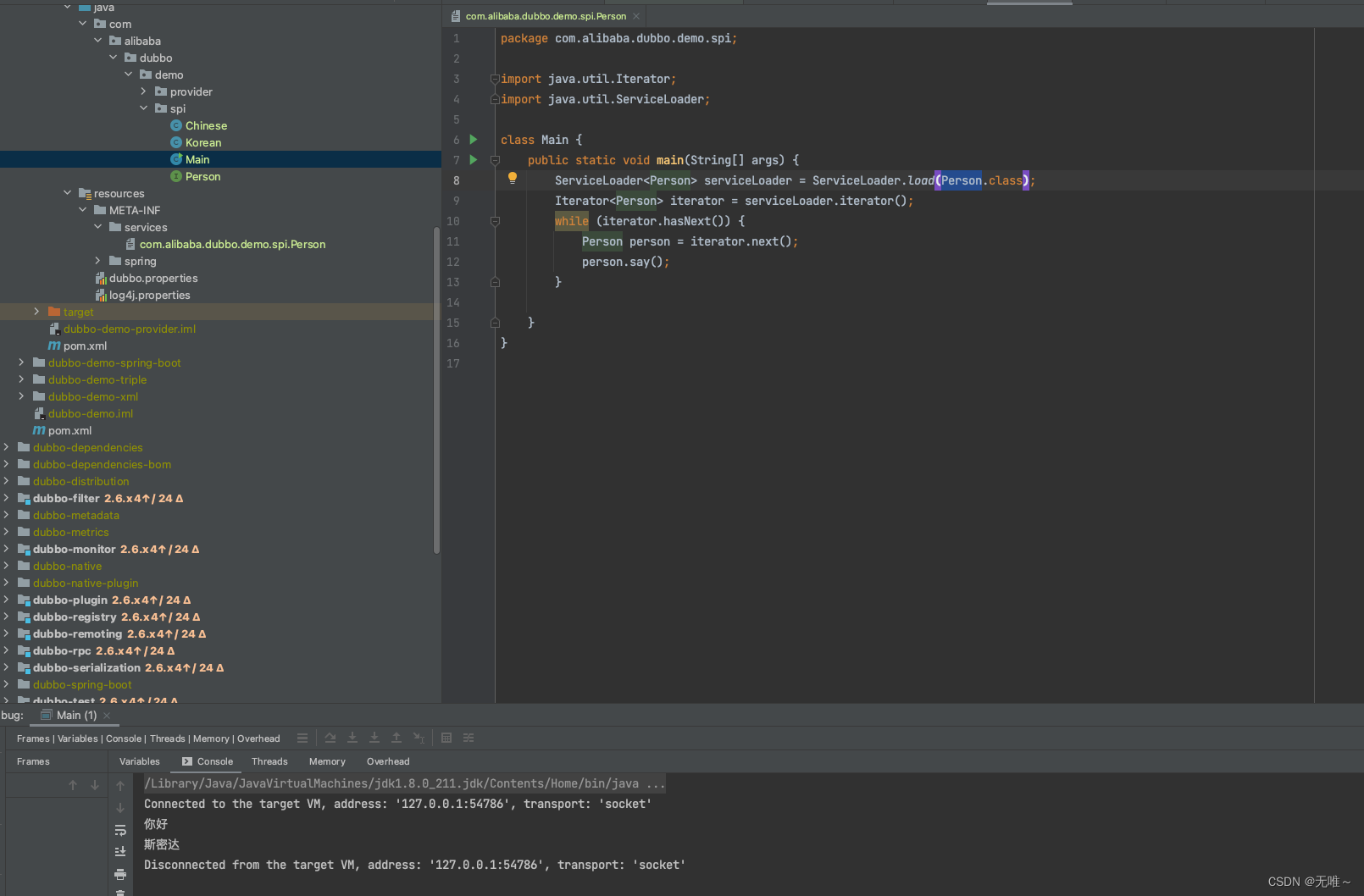Click the Step Into debugger icon
The width and height of the screenshot is (1364, 896).
click(x=352, y=738)
